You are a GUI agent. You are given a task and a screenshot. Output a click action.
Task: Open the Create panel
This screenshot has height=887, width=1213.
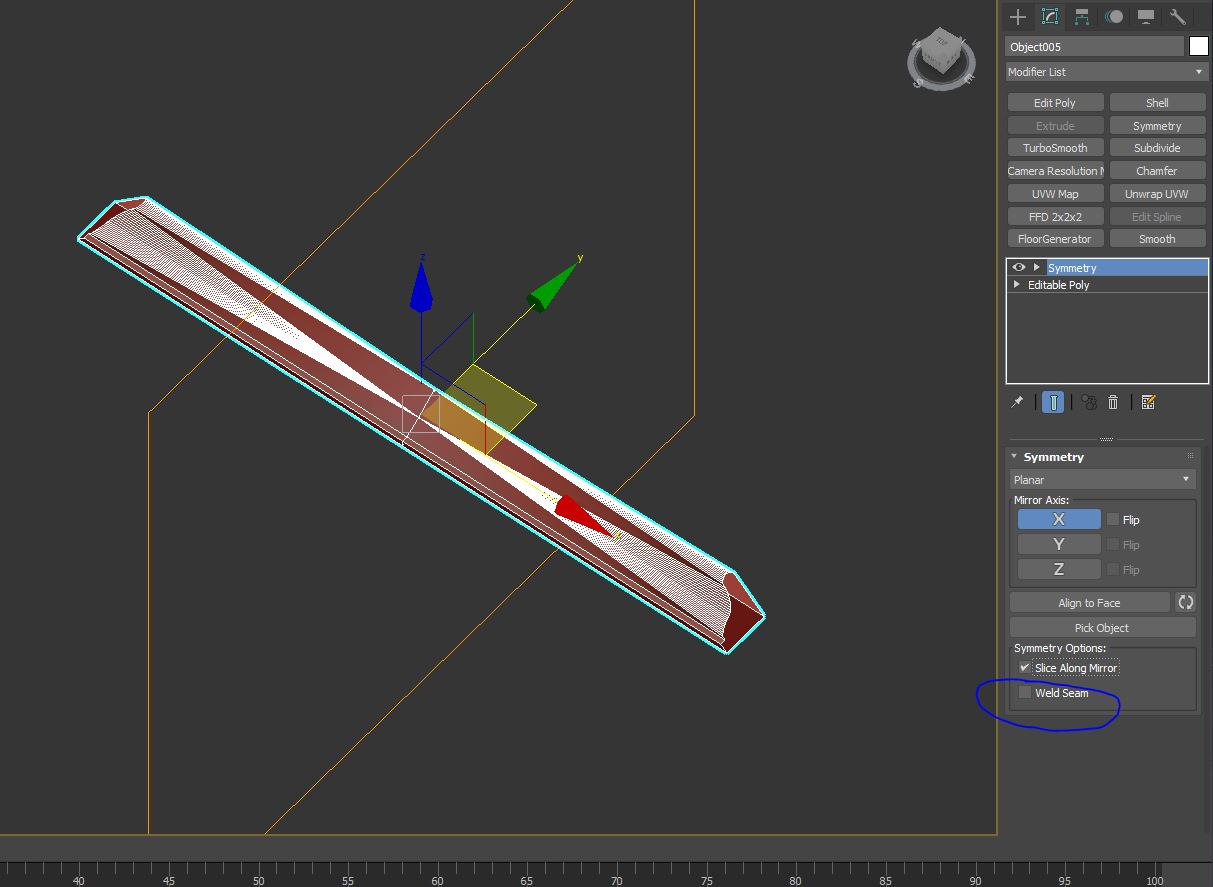pos(1017,16)
